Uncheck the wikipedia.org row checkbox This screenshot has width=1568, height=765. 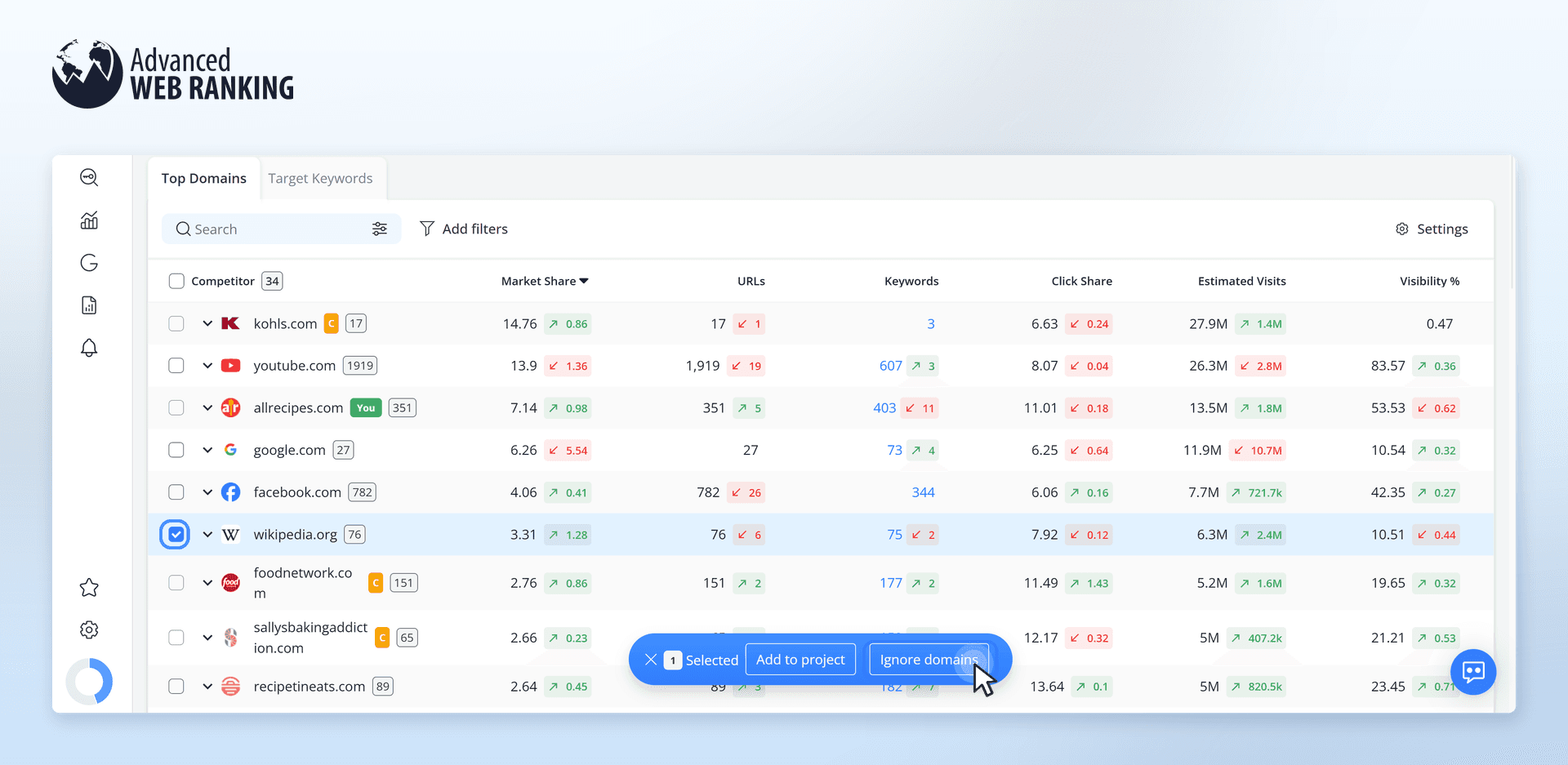coord(176,535)
